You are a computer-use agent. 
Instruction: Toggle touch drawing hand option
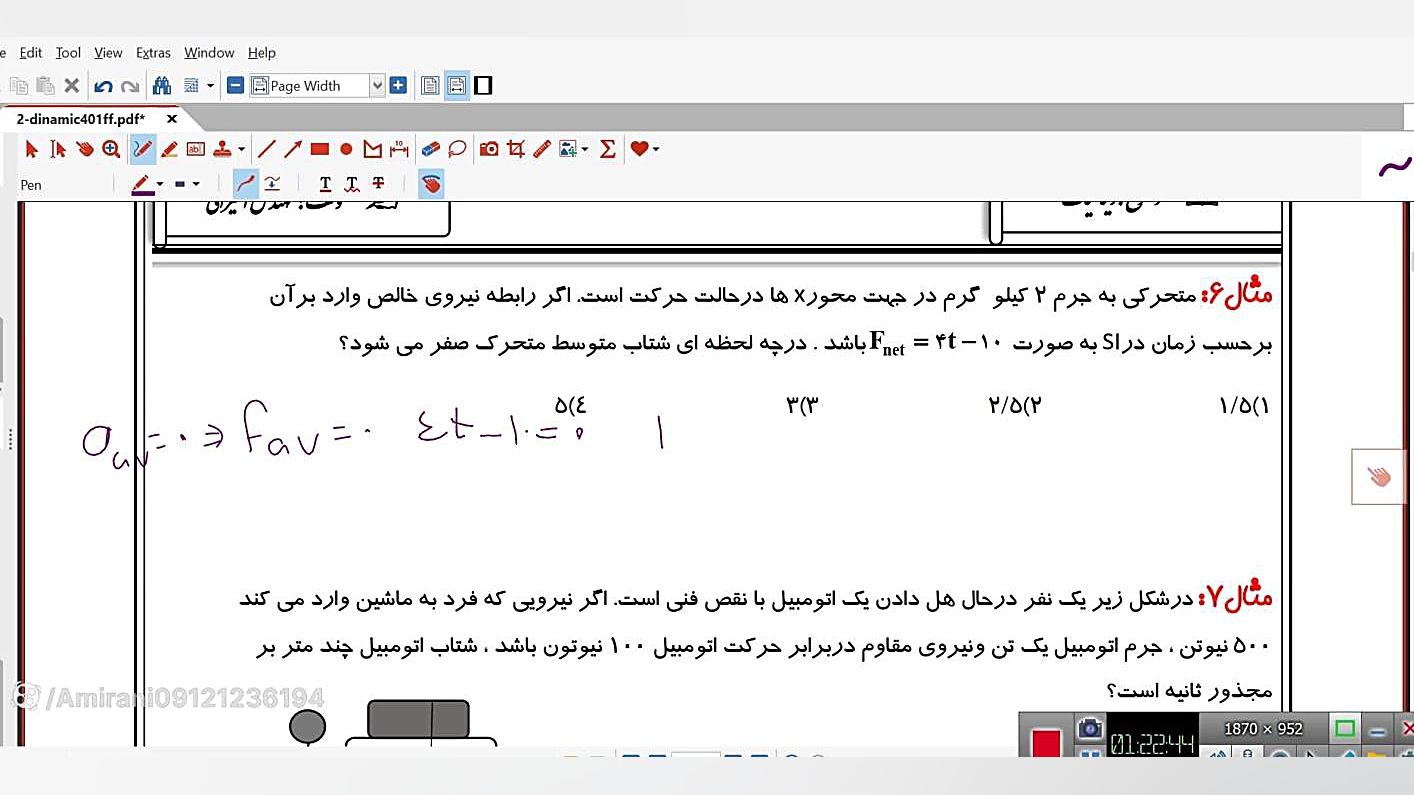(431, 184)
